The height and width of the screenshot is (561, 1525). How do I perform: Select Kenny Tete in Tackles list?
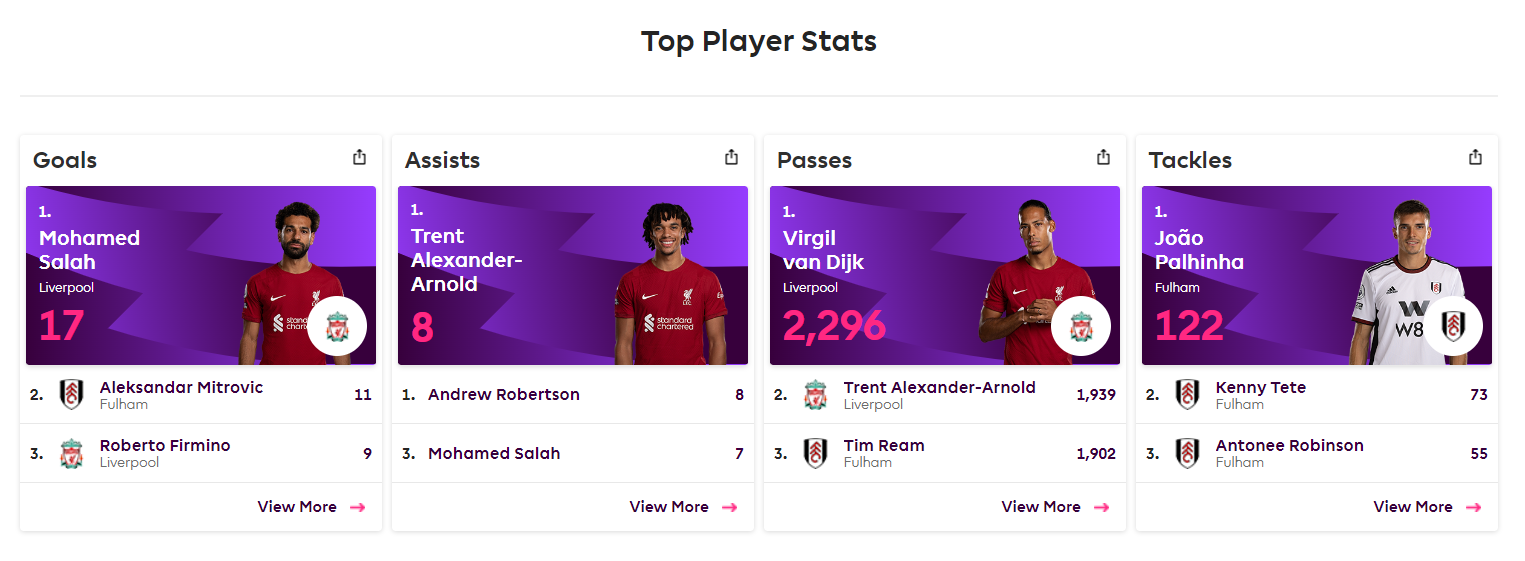click(x=1317, y=394)
